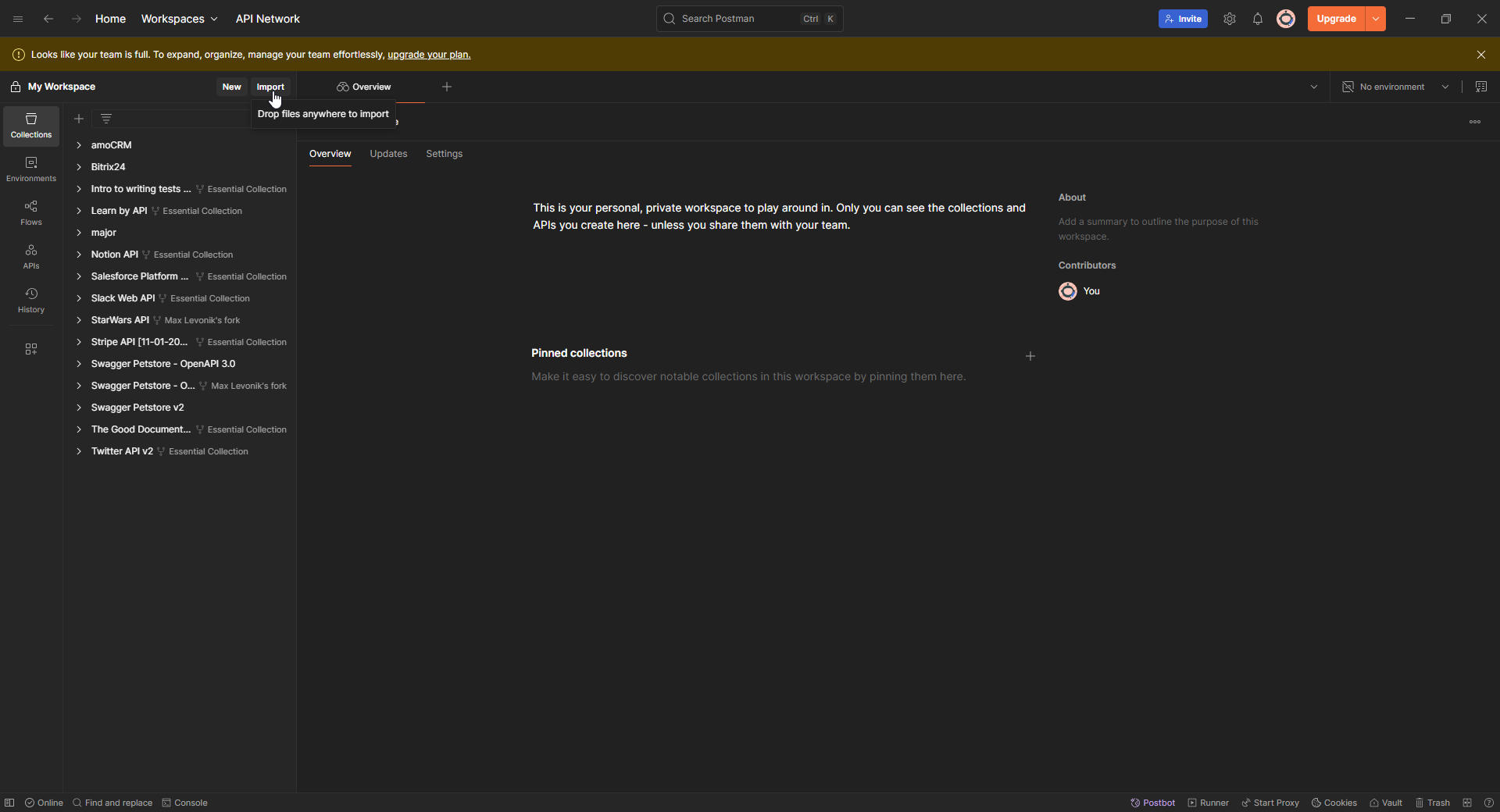Image resolution: width=1500 pixels, height=812 pixels.
Task: Expand the StarWars API collection
Action: point(79,320)
